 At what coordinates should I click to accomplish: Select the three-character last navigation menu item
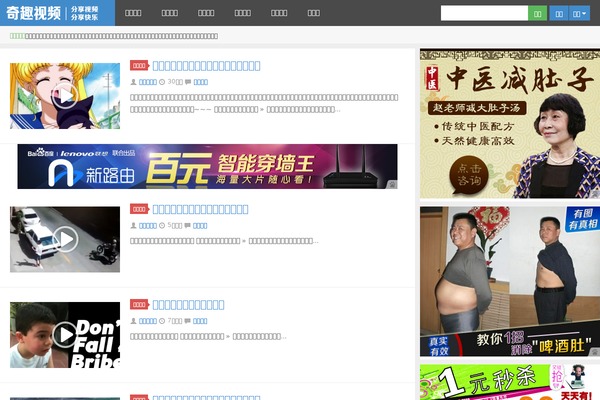click(x=313, y=13)
